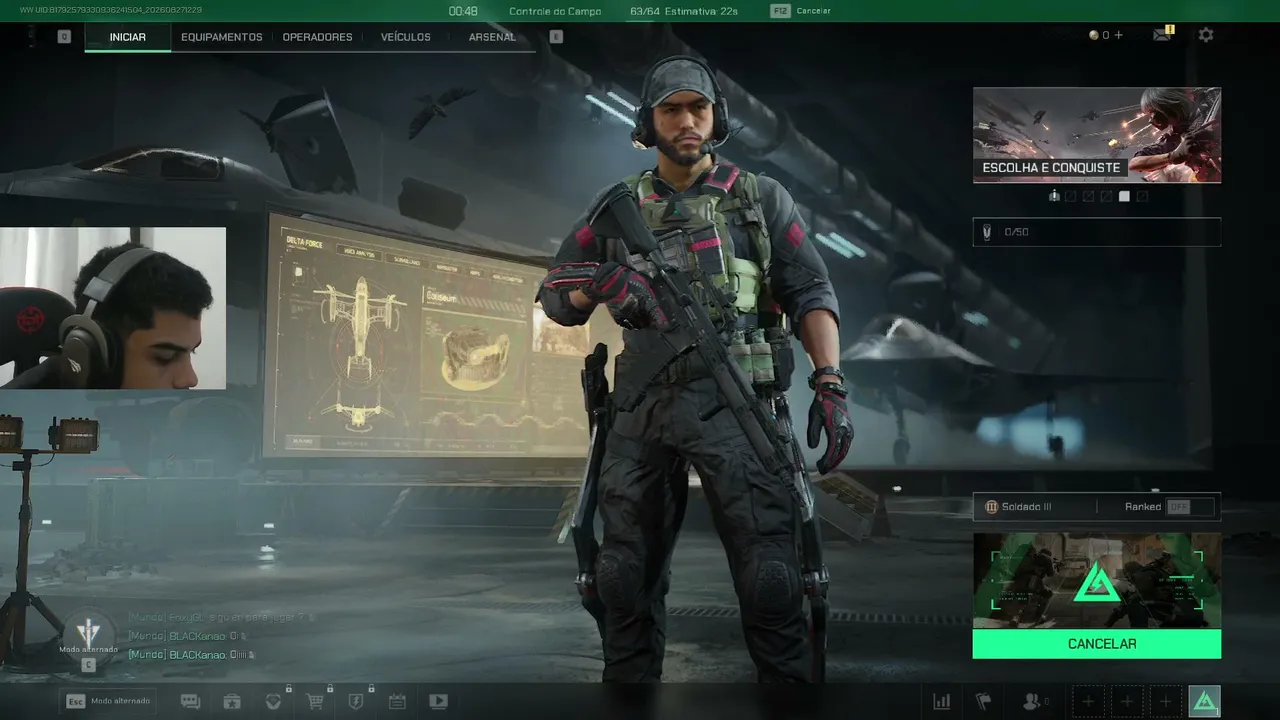Toggle the Ranked switch
The width and height of the screenshot is (1280, 720).
coord(1190,507)
